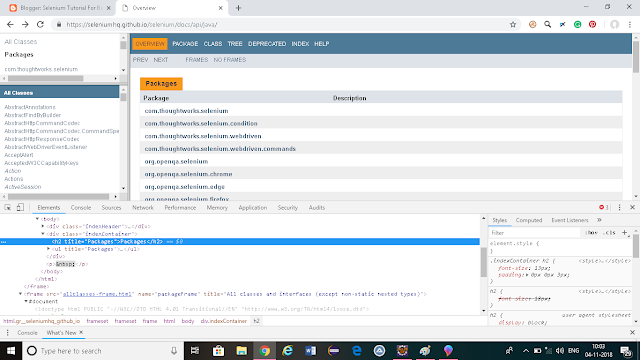Switch to Blogger Selenium Tutorial tab
The height and width of the screenshot is (360, 640).
click(x=60, y=8)
